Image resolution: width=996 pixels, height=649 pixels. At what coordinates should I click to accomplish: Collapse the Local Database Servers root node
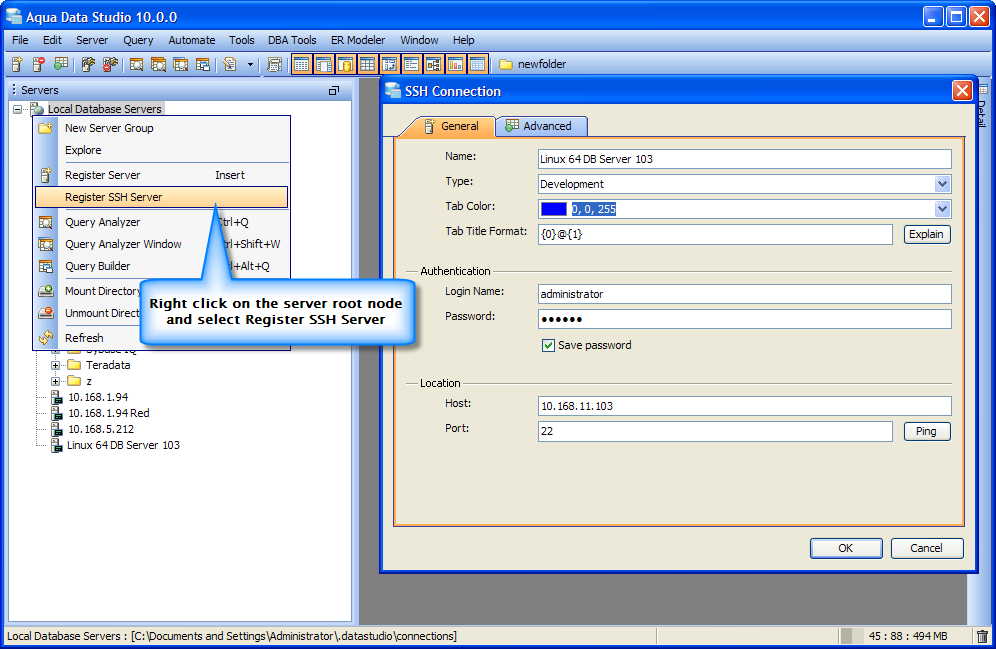click(17, 109)
